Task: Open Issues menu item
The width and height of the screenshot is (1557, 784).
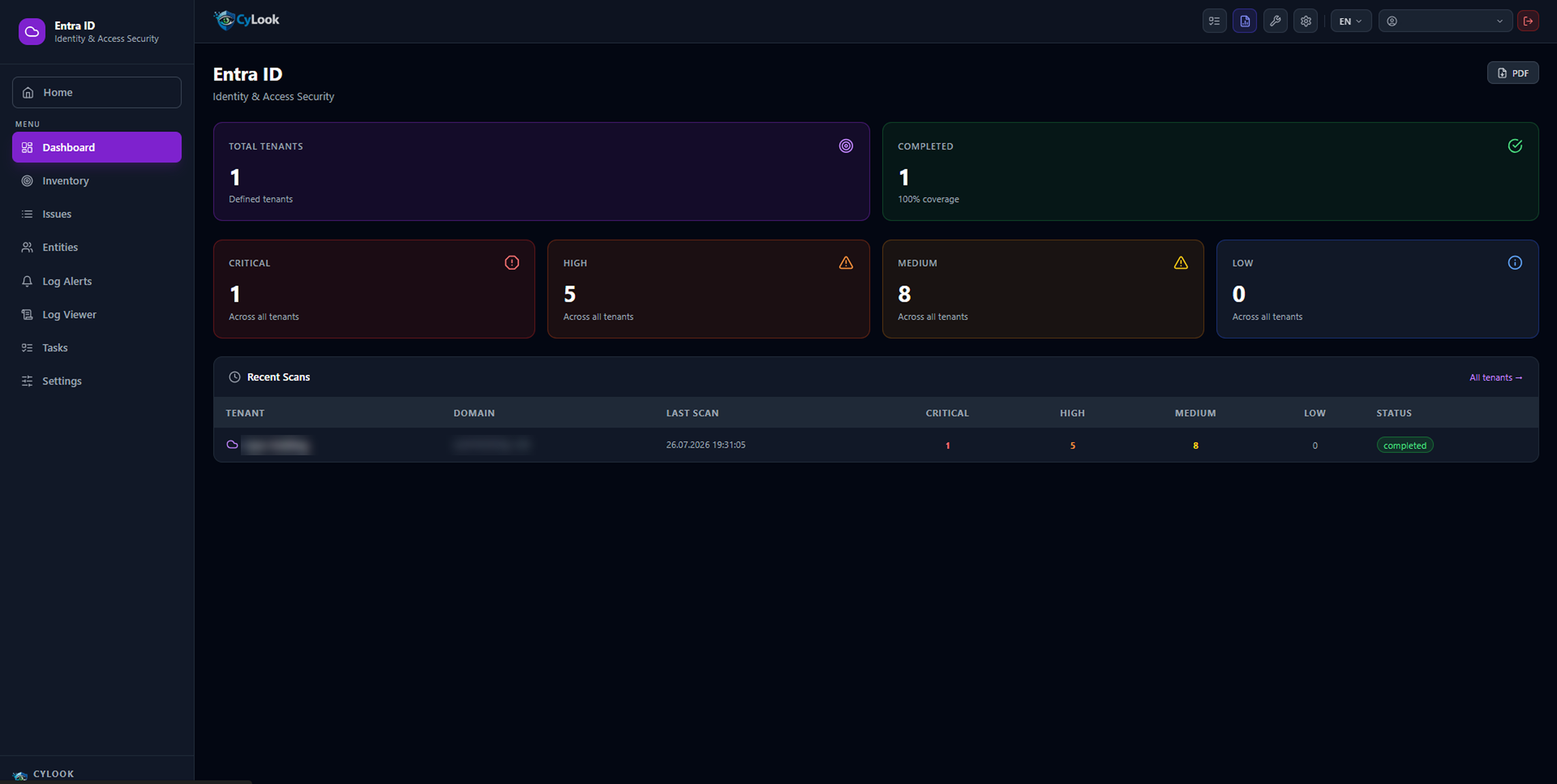Action: tap(97, 214)
